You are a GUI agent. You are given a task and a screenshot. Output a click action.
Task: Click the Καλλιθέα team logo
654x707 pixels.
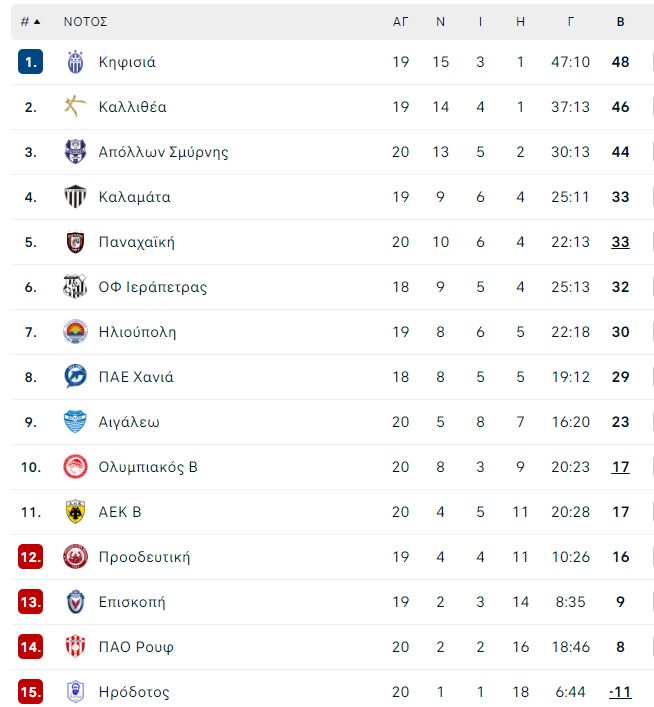75,106
